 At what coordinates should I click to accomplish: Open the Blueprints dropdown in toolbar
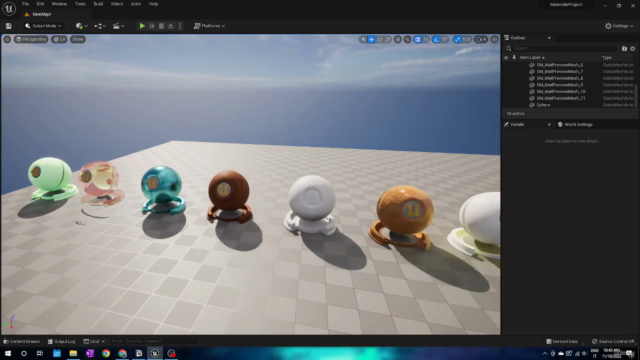pos(100,26)
